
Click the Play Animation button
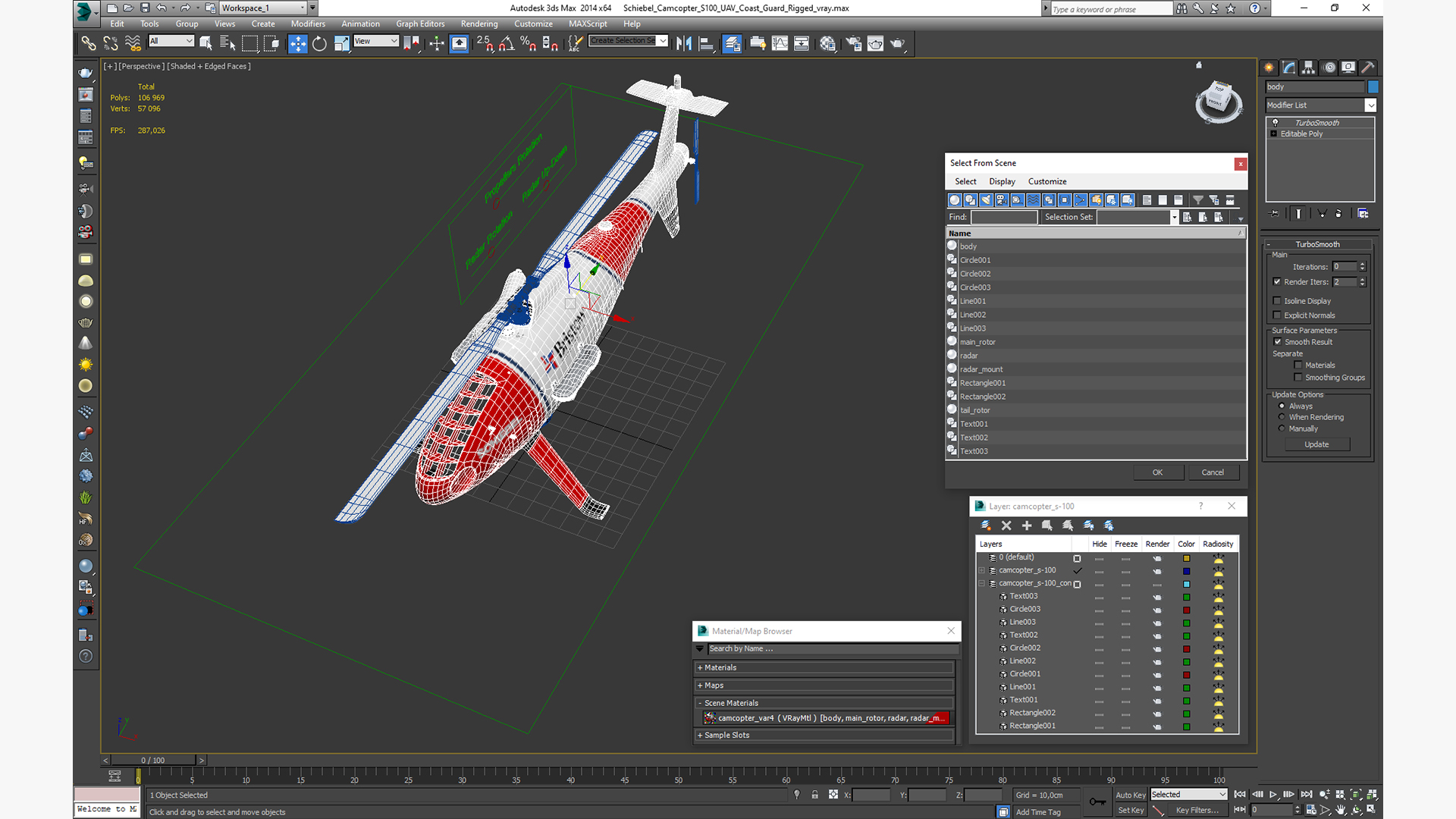coord(1273,794)
